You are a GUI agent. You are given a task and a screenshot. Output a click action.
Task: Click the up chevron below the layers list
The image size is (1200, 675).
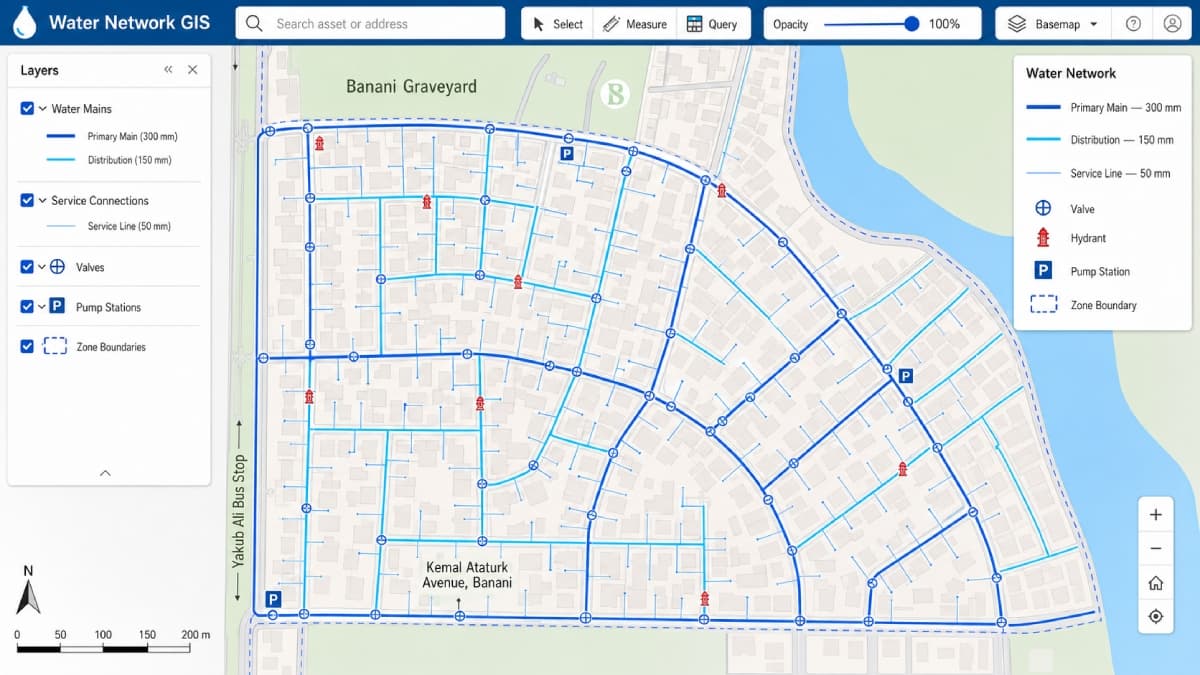tap(106, 473)
